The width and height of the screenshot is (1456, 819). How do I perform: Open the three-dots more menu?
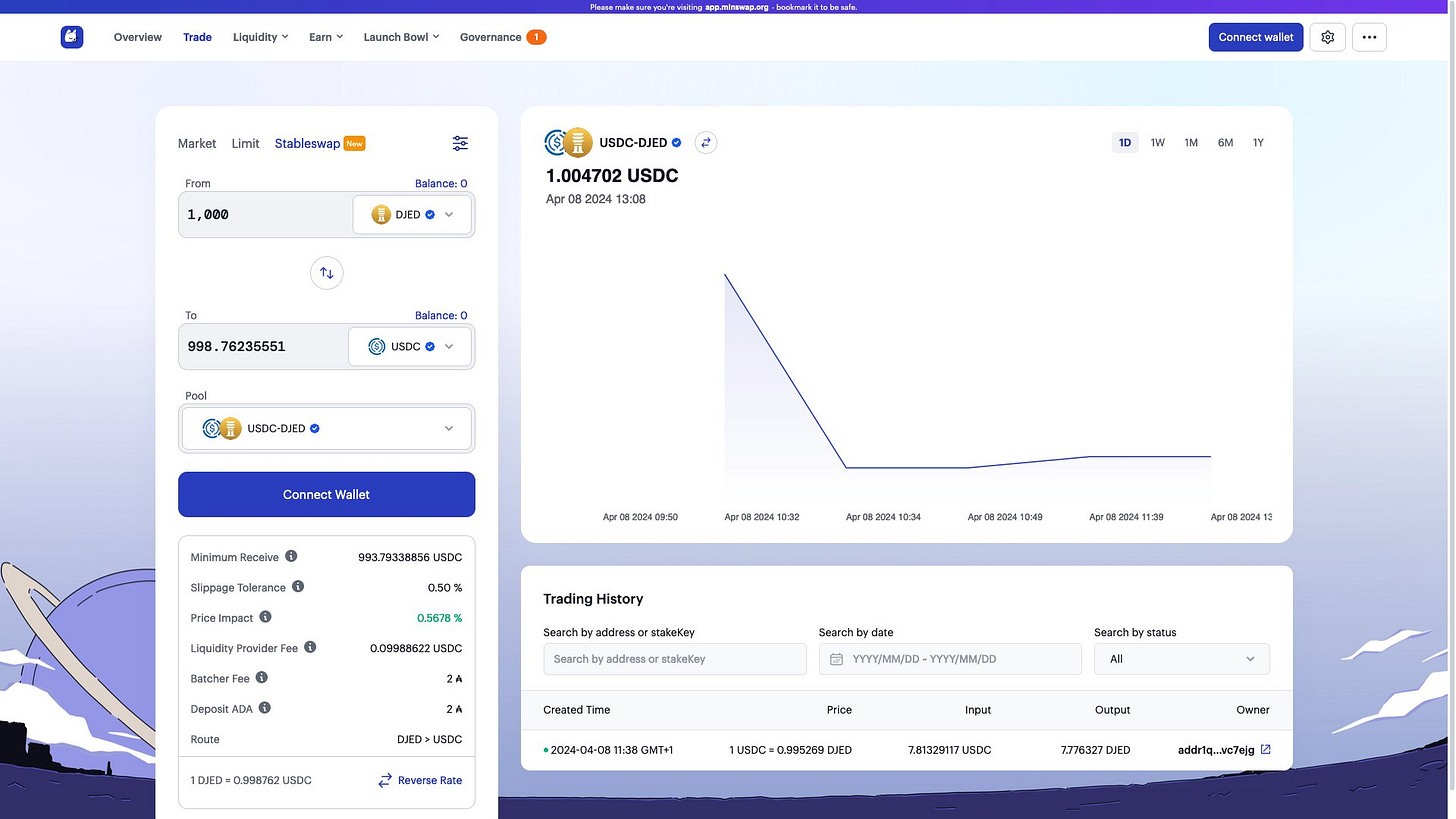click(x=1369, y=37)
